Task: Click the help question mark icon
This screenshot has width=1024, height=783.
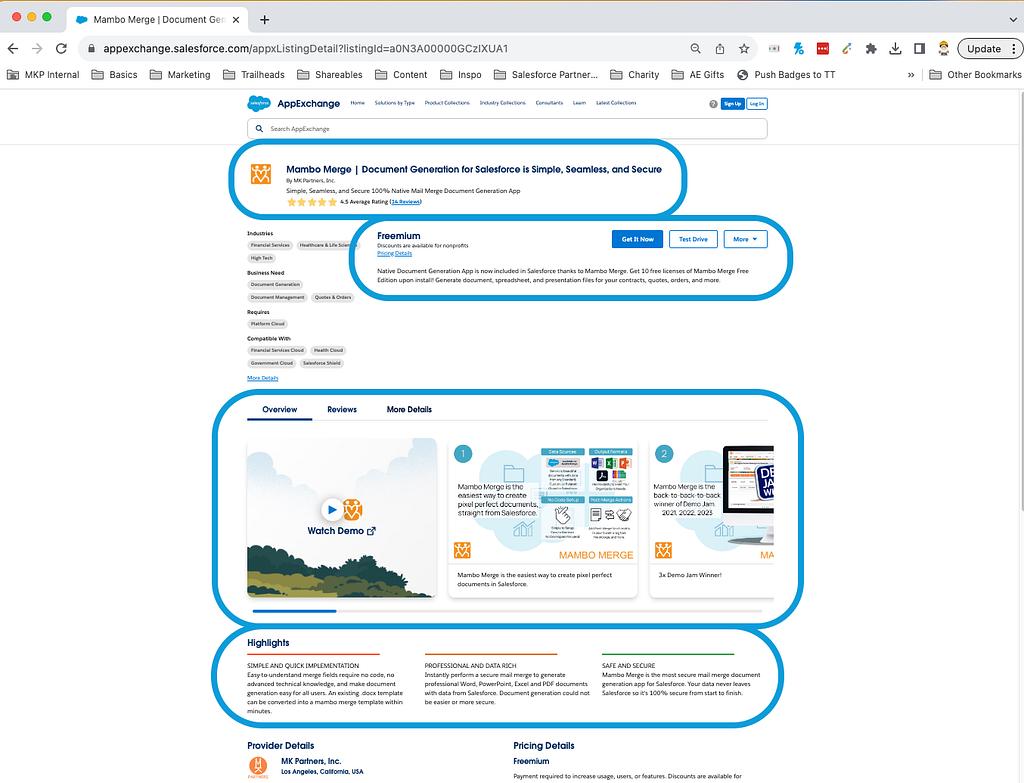Action: tap(713, 104)
